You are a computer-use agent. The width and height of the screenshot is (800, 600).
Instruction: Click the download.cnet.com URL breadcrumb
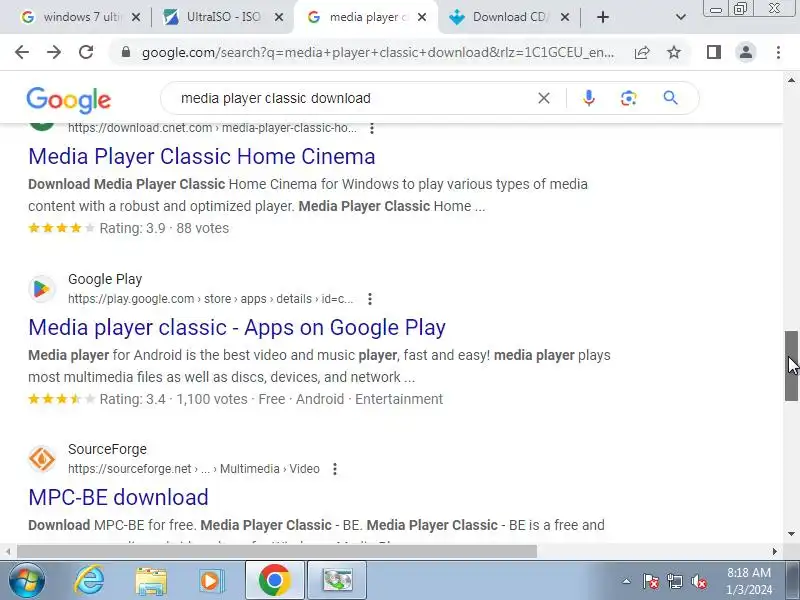pyautogui.click(x=212, y=128)
